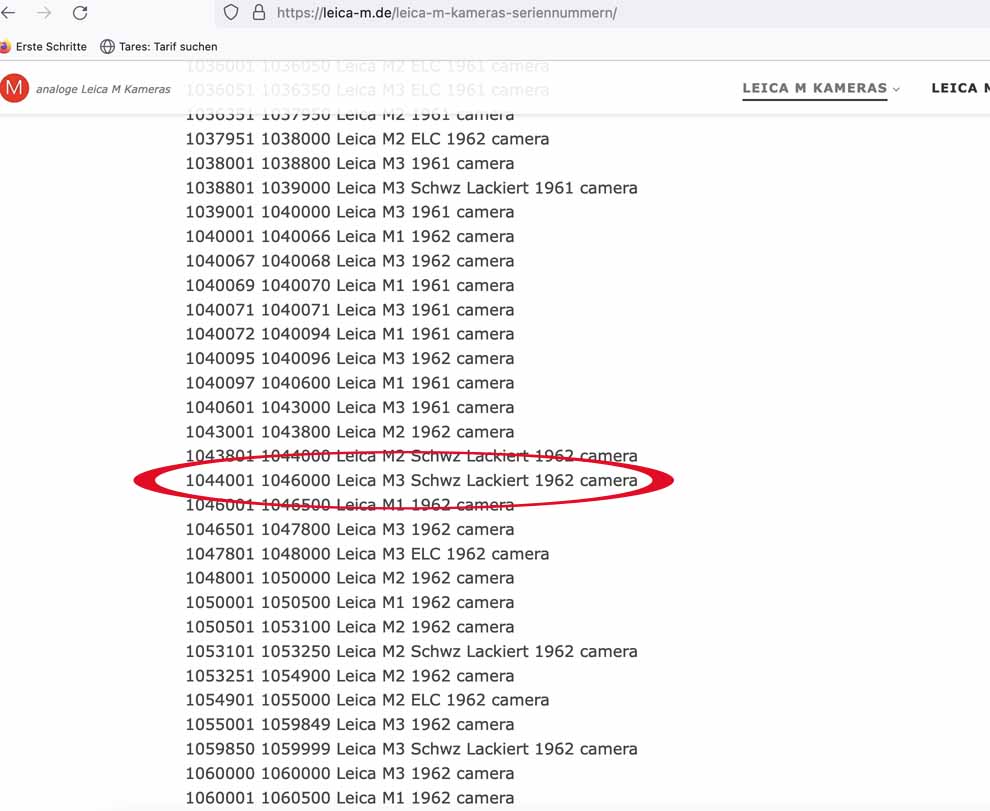
Task: Click the globe icon beside Tares bookmark
Action: pyautogui.click(x=107, y=47)
